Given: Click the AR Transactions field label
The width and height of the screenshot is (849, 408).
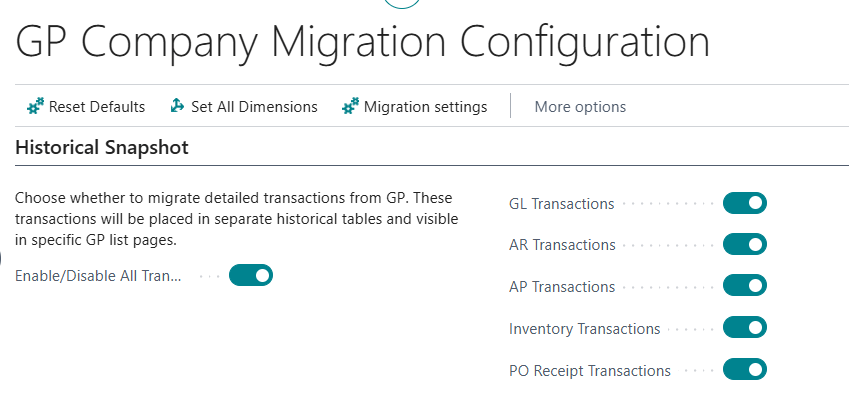Looking at the screenshot, I should tap(562, 245).
